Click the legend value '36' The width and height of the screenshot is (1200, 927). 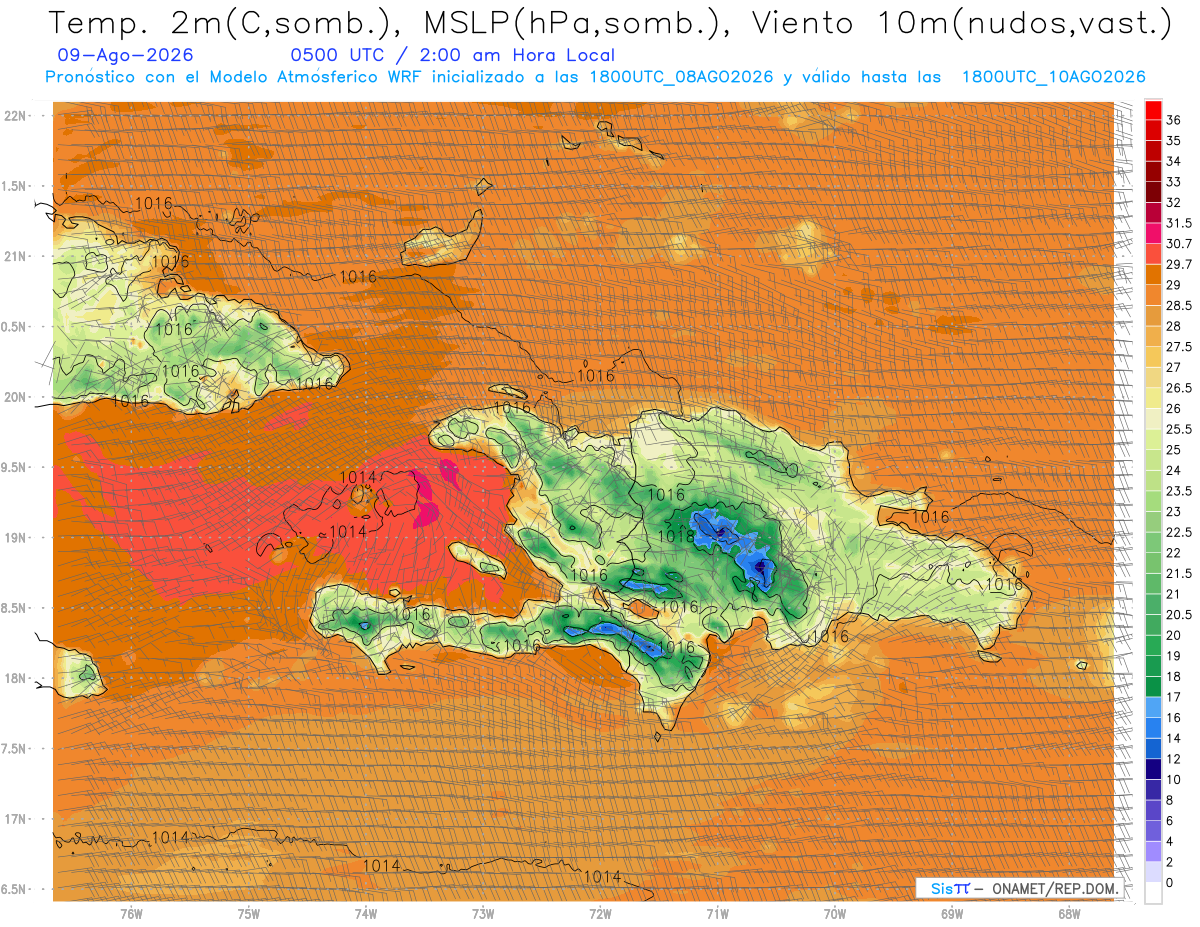1174,120
